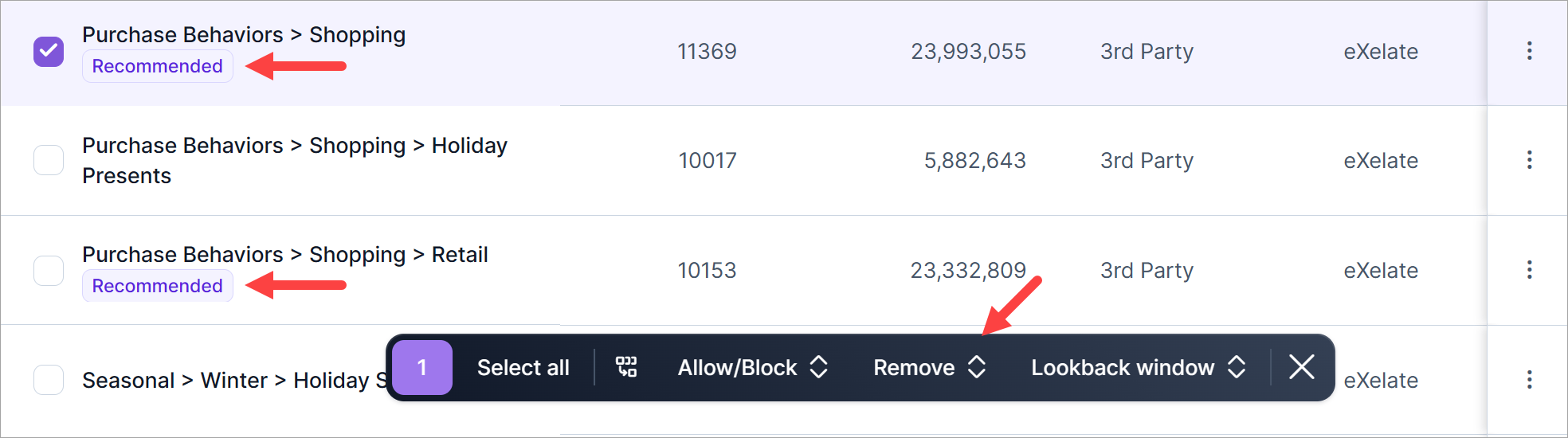Open three-dot menu for Holiday Presents row
The image size is (1568, 438).
[x=1529, y=160]
